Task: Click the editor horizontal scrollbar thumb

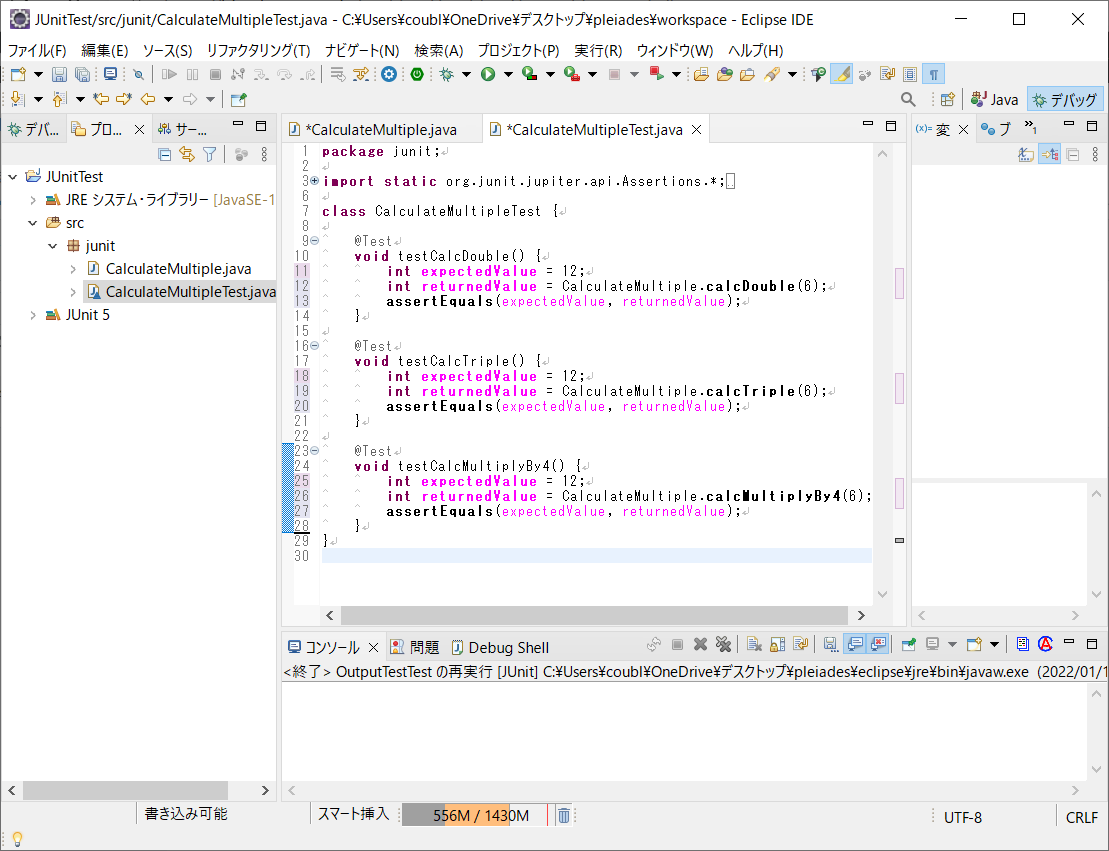Action: 594,615
